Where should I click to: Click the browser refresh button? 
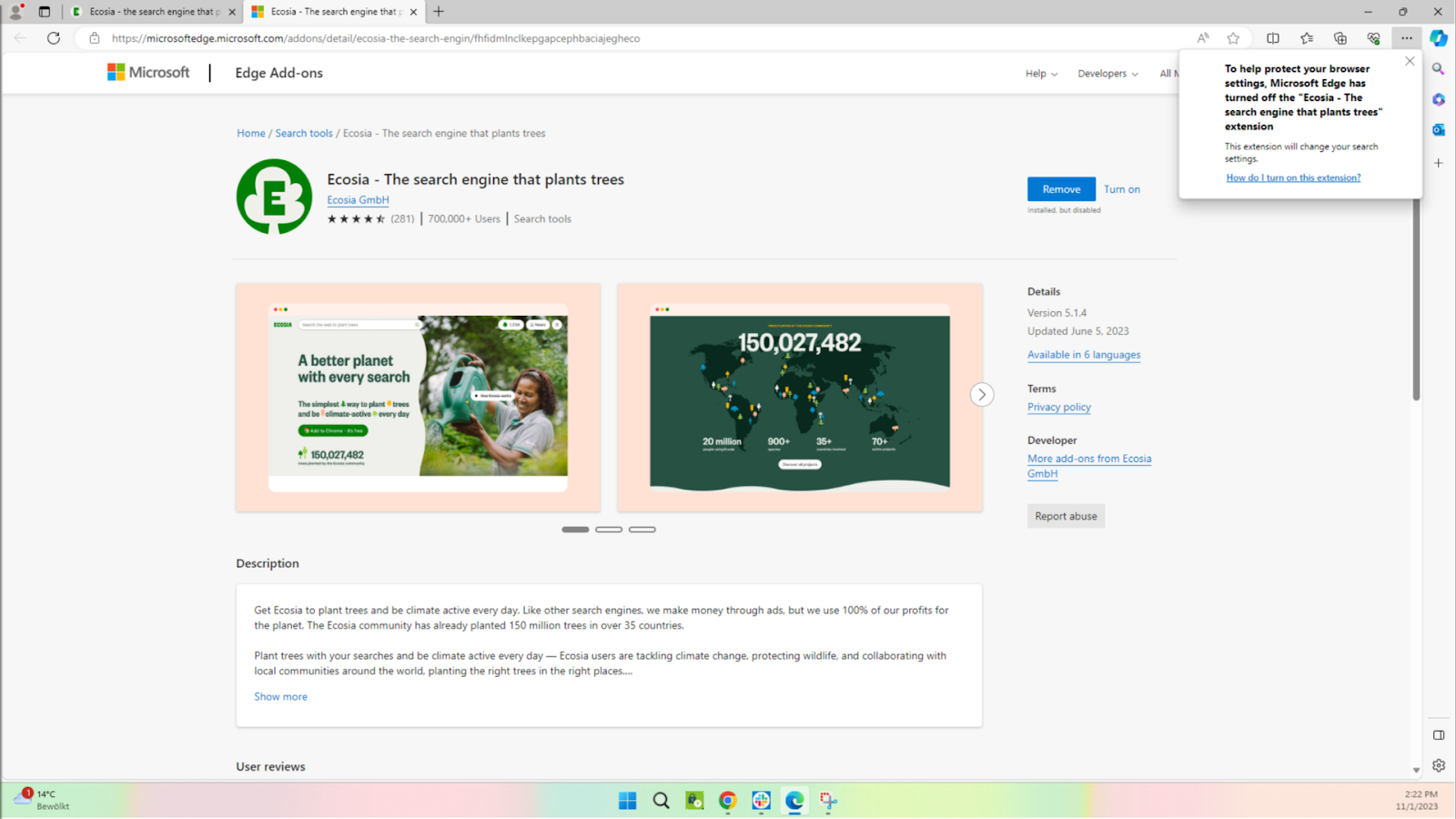coord(54,38)
